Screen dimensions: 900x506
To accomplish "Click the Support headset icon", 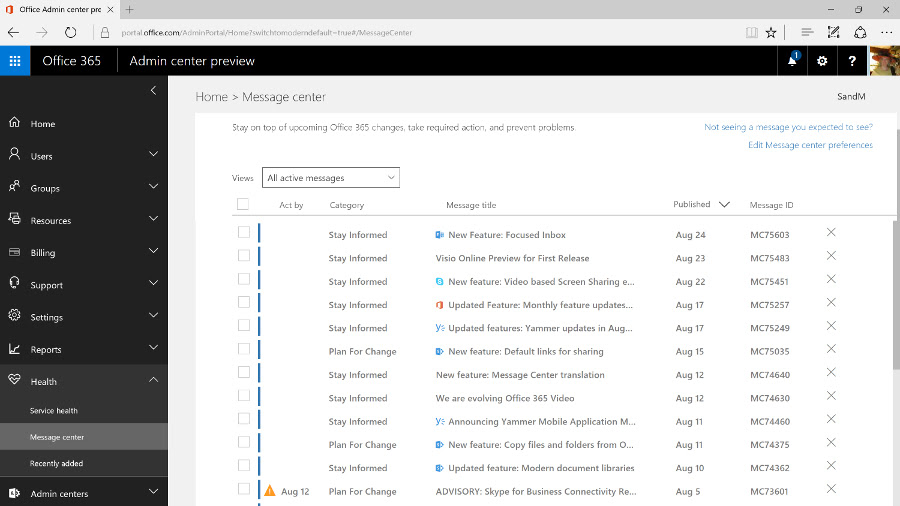I will point(14,283).
